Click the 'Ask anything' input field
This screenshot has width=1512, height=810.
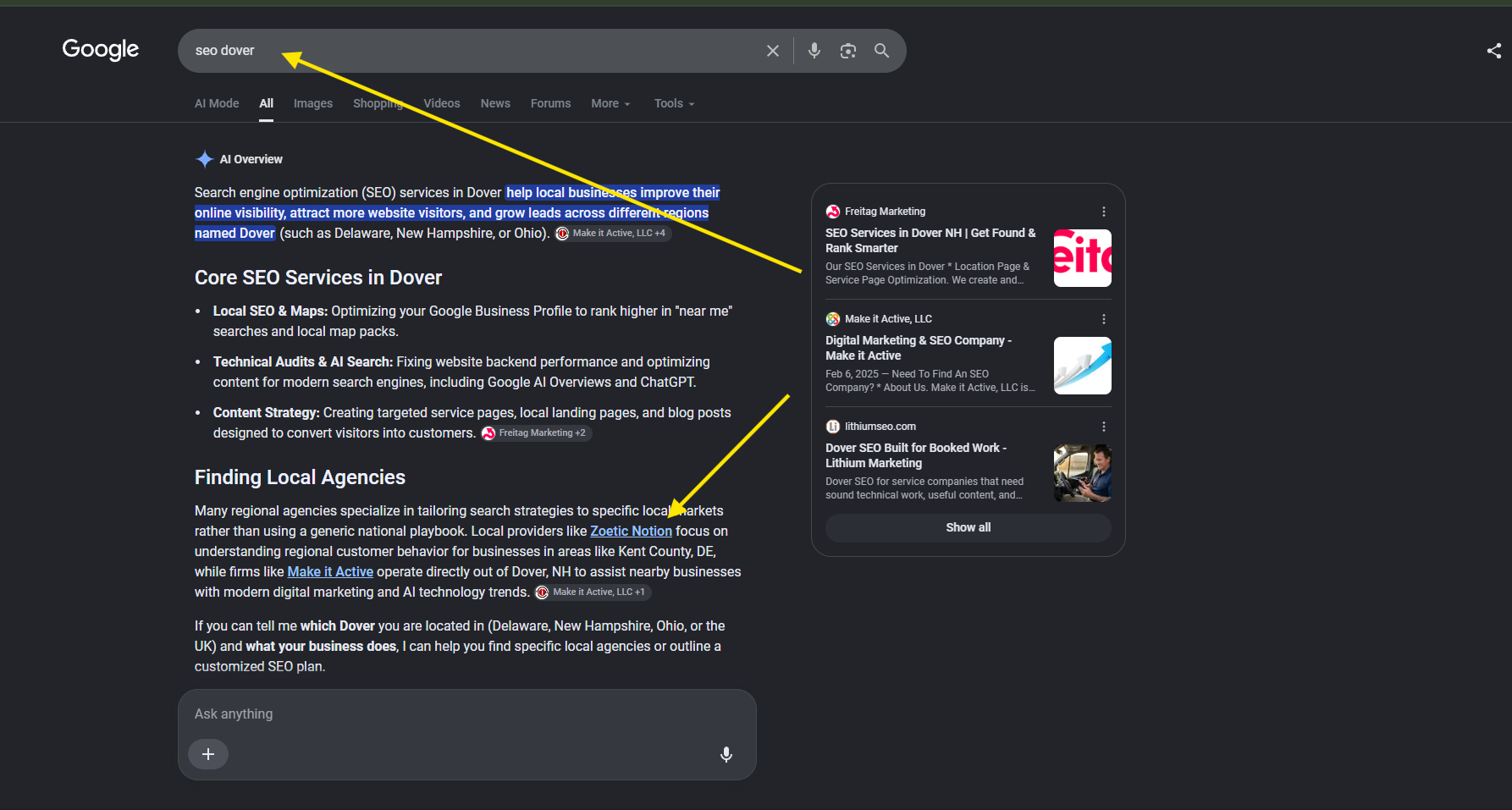click(x=467, y=714)
